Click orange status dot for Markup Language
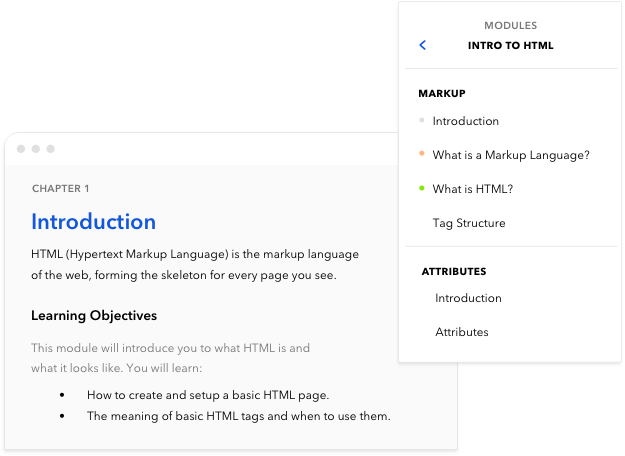The image size is (625, 456). click(422, 153)
